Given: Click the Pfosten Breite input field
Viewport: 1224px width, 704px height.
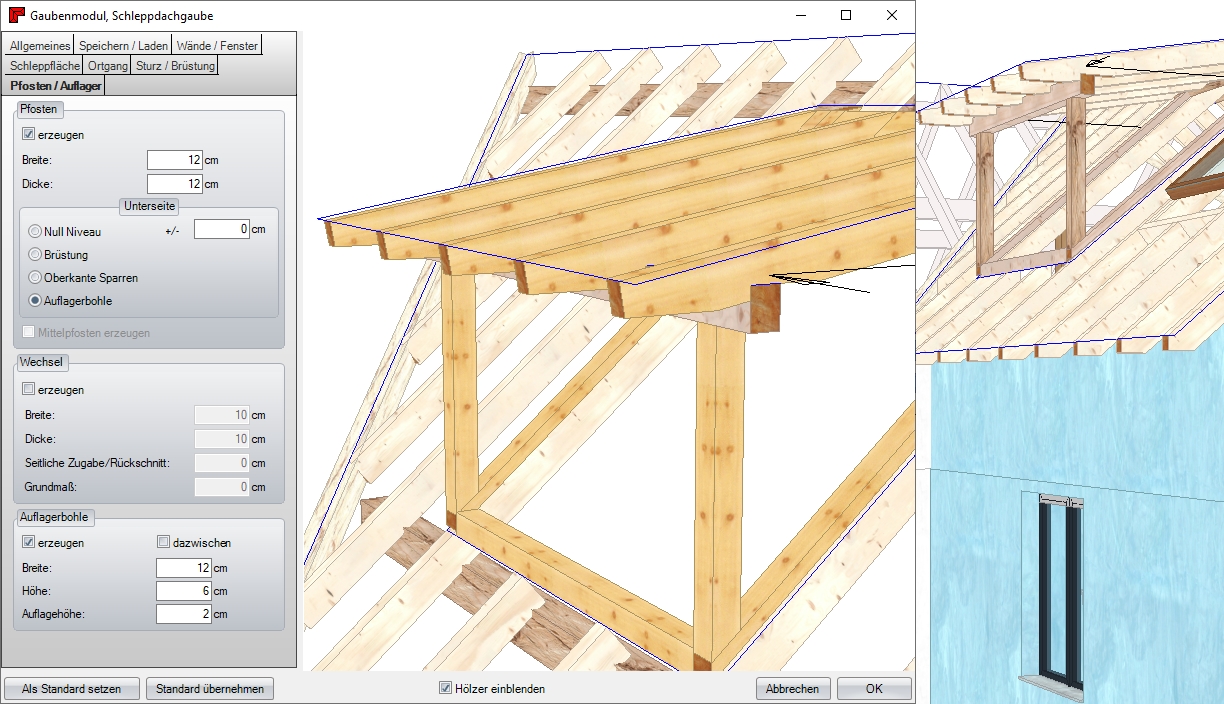Looking at the screenshot, I should coord(174,160).
